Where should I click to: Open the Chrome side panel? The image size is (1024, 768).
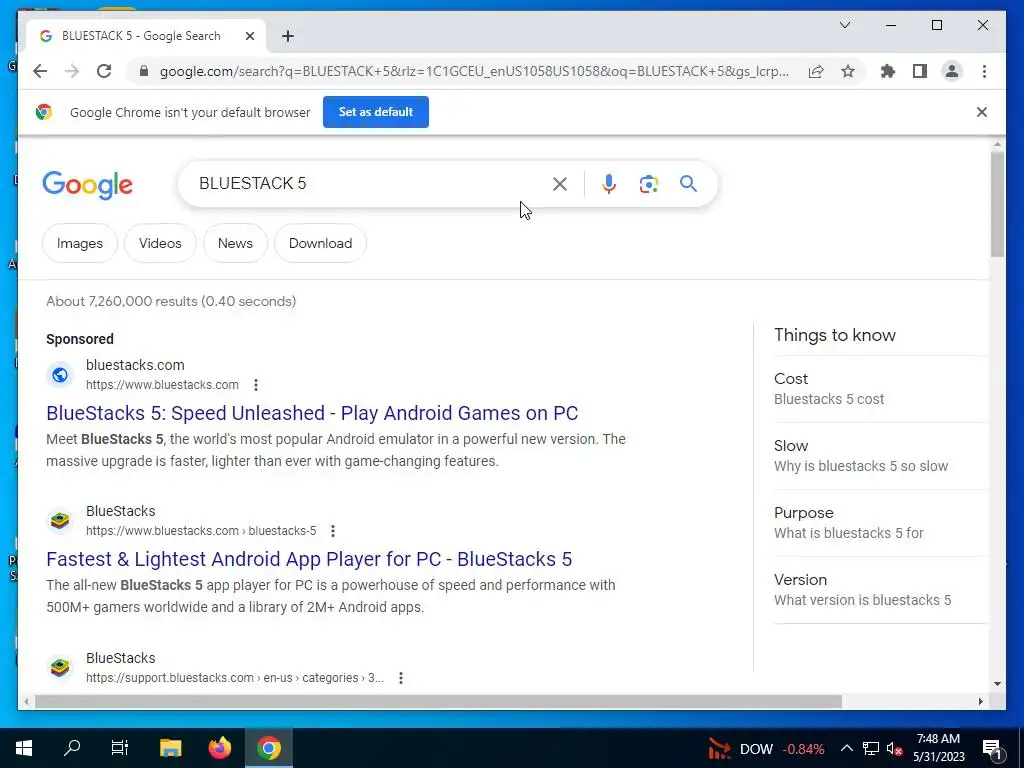pos(920,71)
